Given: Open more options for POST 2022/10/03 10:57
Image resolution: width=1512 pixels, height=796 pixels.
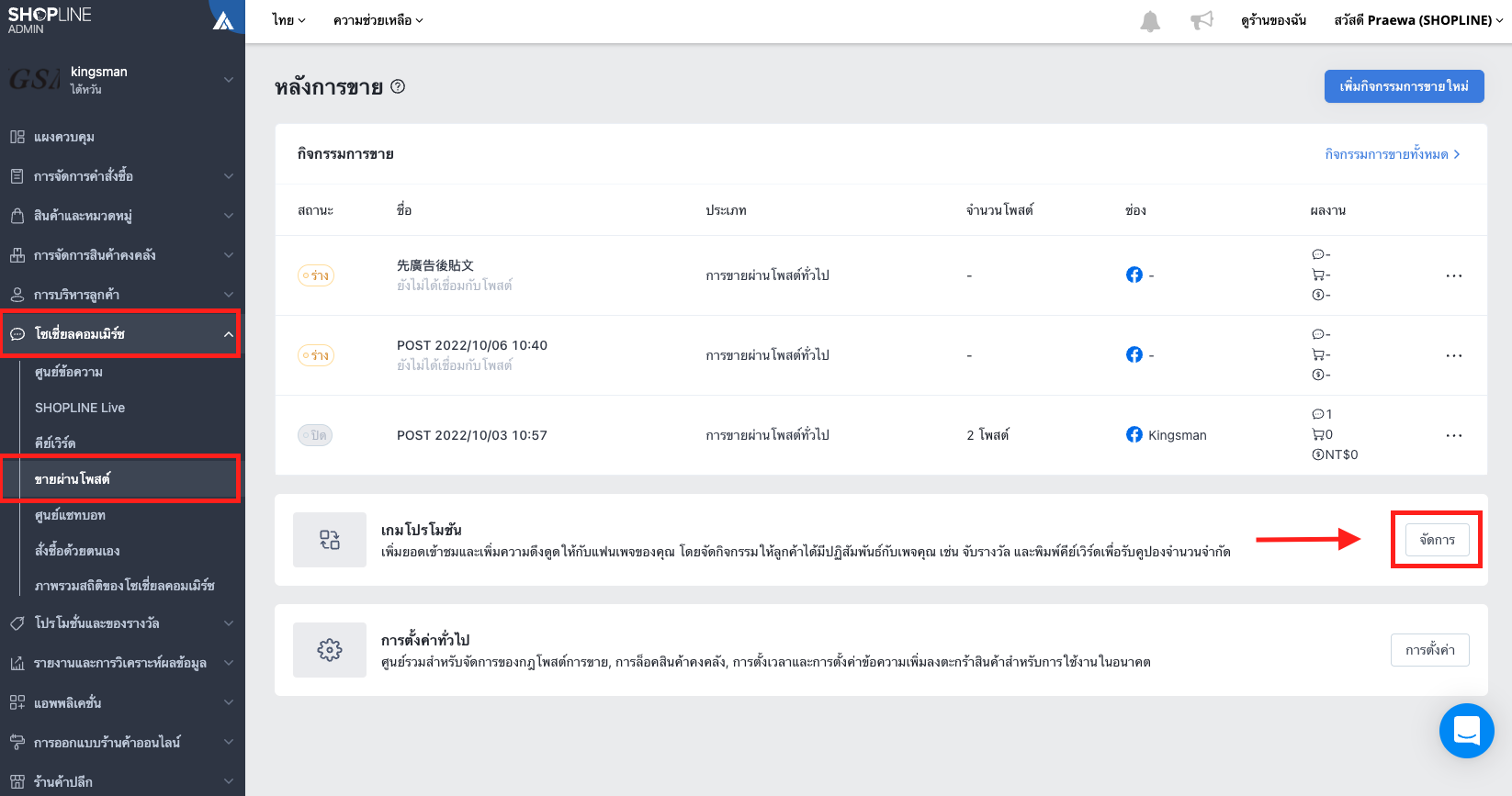Looking at the screenshot, I should click(1453, 435).
